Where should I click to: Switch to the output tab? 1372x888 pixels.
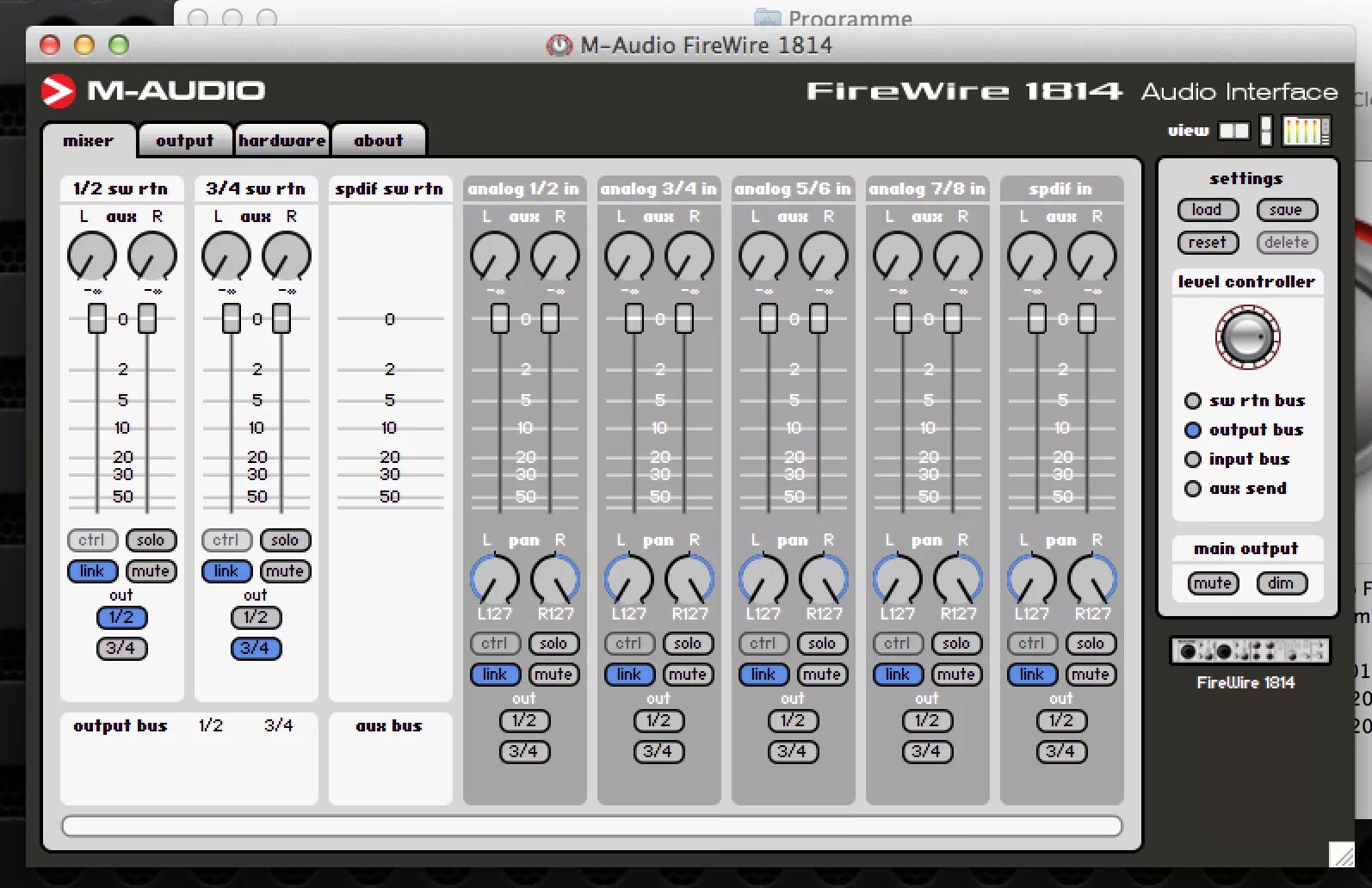click(184, 140)
